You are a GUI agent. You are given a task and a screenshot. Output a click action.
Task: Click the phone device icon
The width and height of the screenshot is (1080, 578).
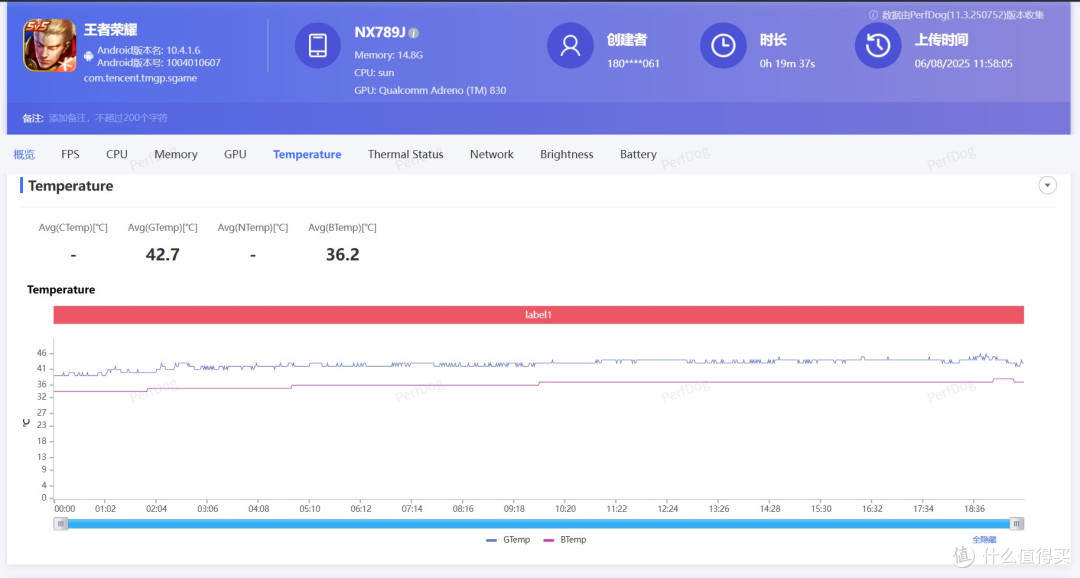pos(318,45)
